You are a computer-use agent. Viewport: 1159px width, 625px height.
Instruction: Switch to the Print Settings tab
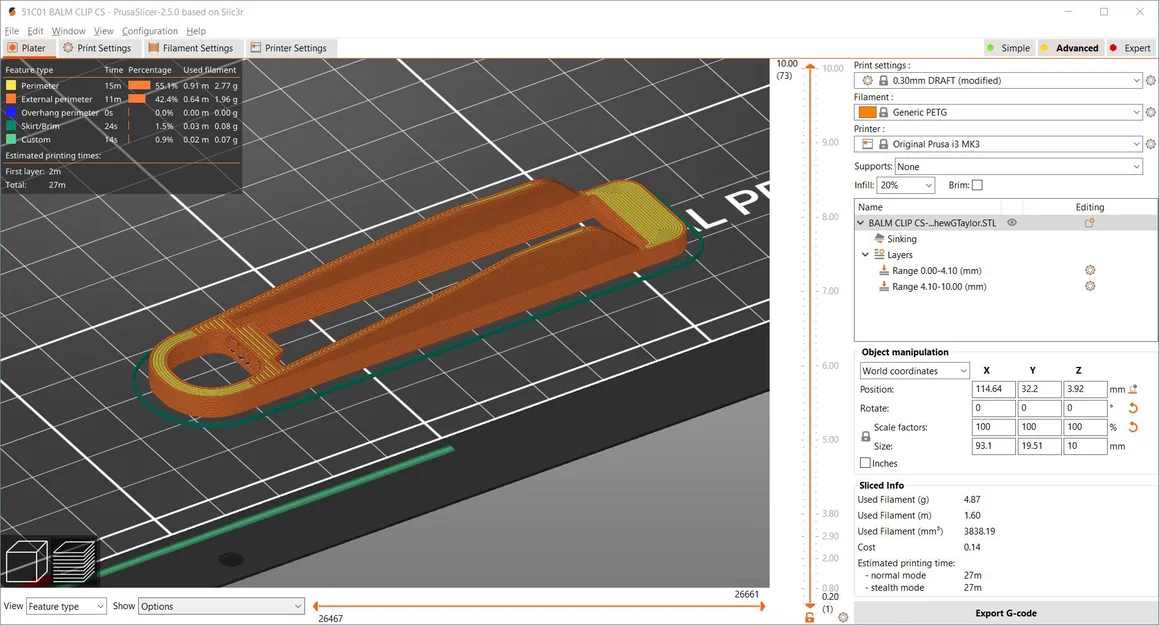pyautogui.click(x=97, y=48)
